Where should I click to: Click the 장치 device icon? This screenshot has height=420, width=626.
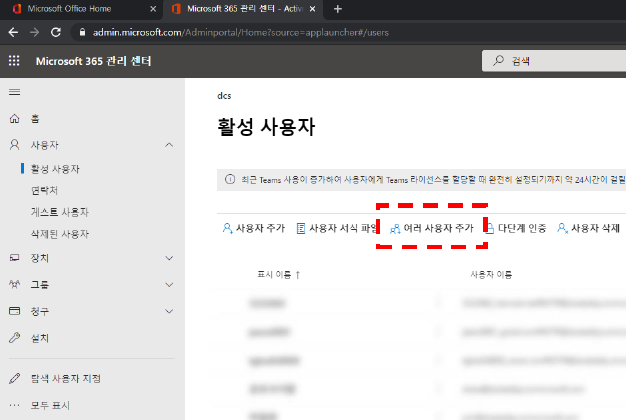(14, 258)
